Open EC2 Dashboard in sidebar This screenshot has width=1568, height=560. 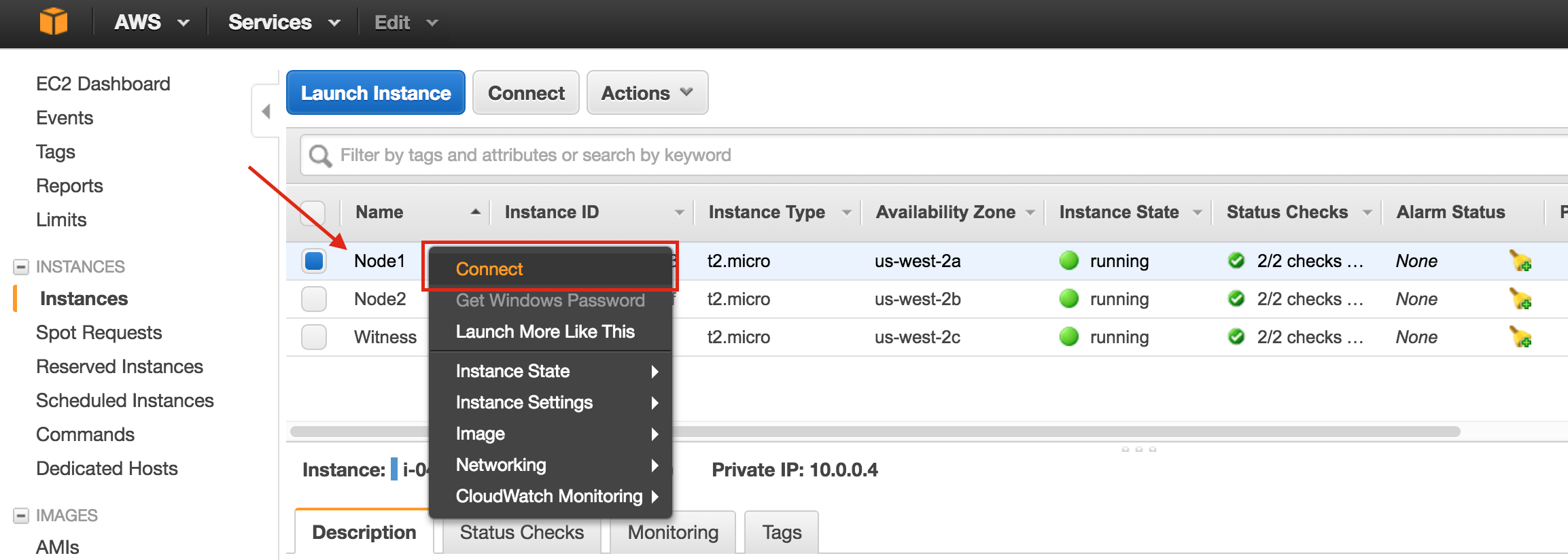[x=103, y=84]
